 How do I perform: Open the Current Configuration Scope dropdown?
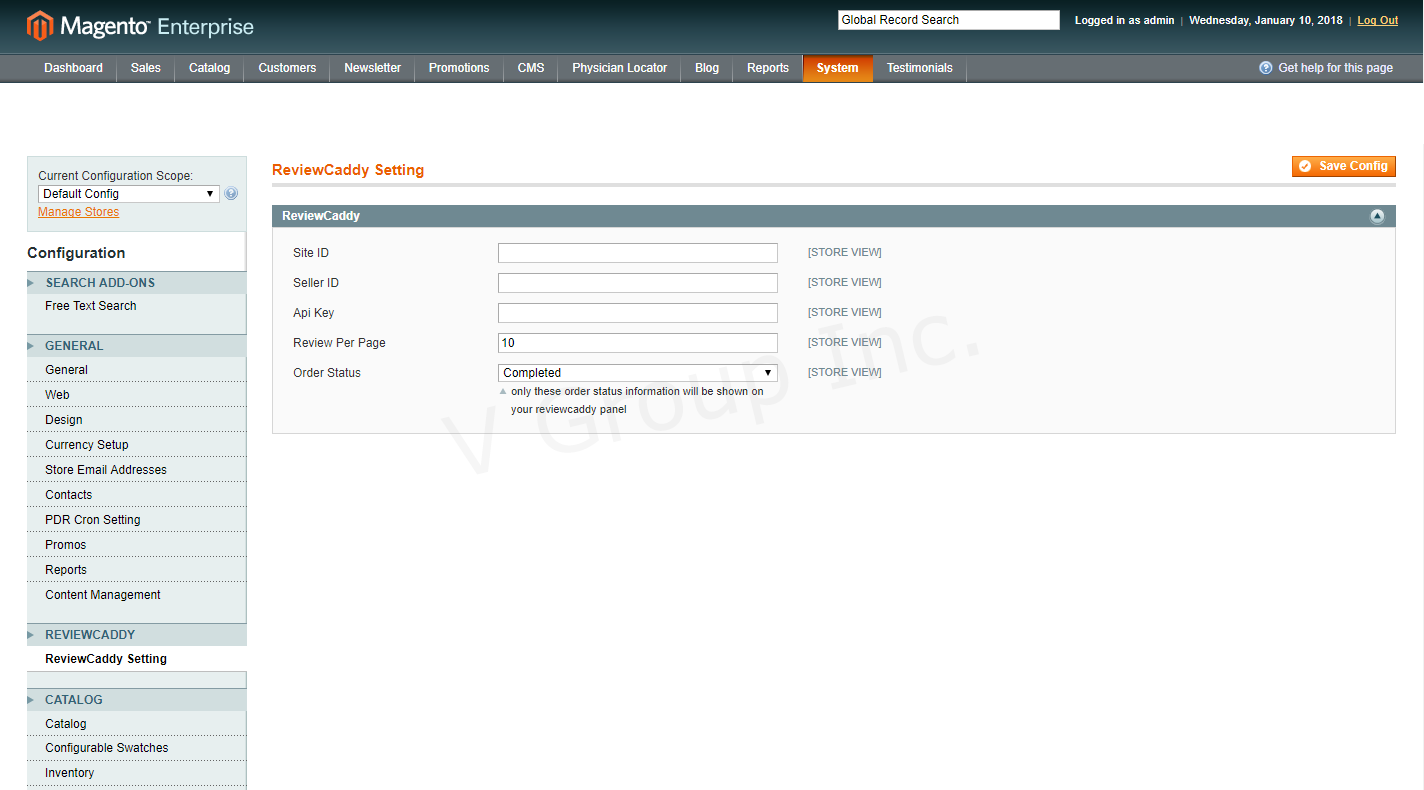pos(128,194)
